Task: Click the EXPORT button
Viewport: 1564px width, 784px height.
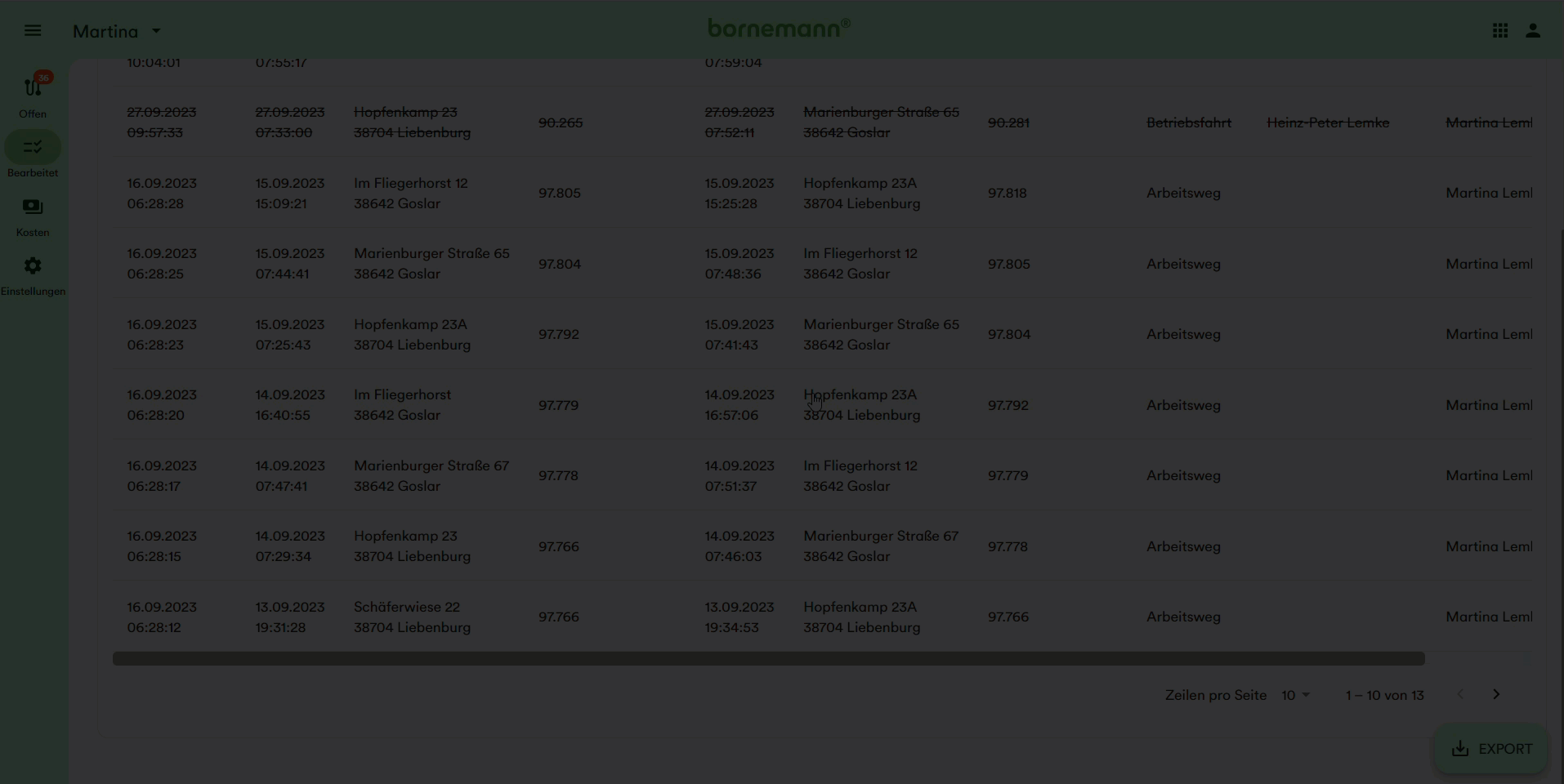Action: point(1491,749)
